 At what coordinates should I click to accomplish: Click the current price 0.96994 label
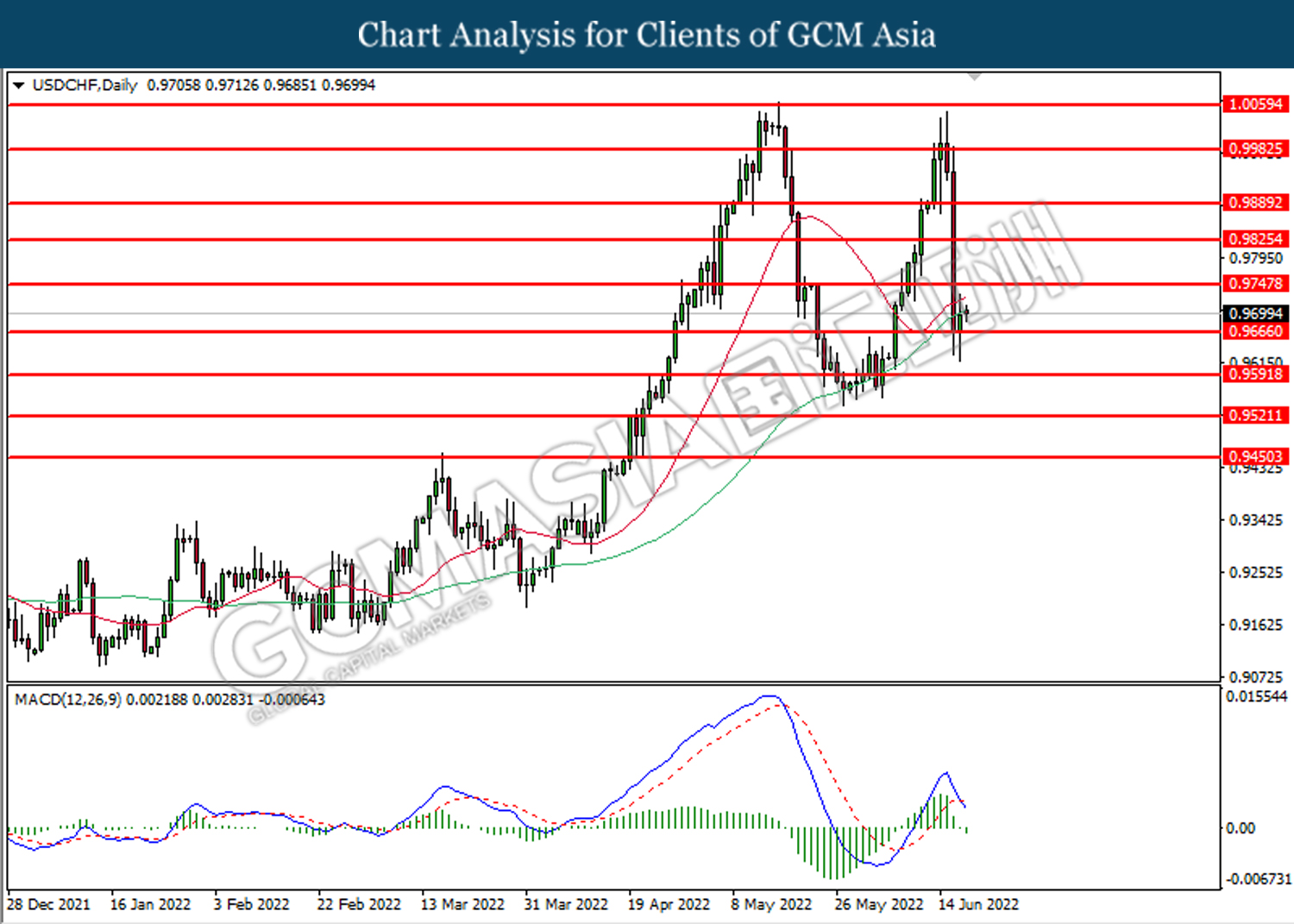point(1255,314)
